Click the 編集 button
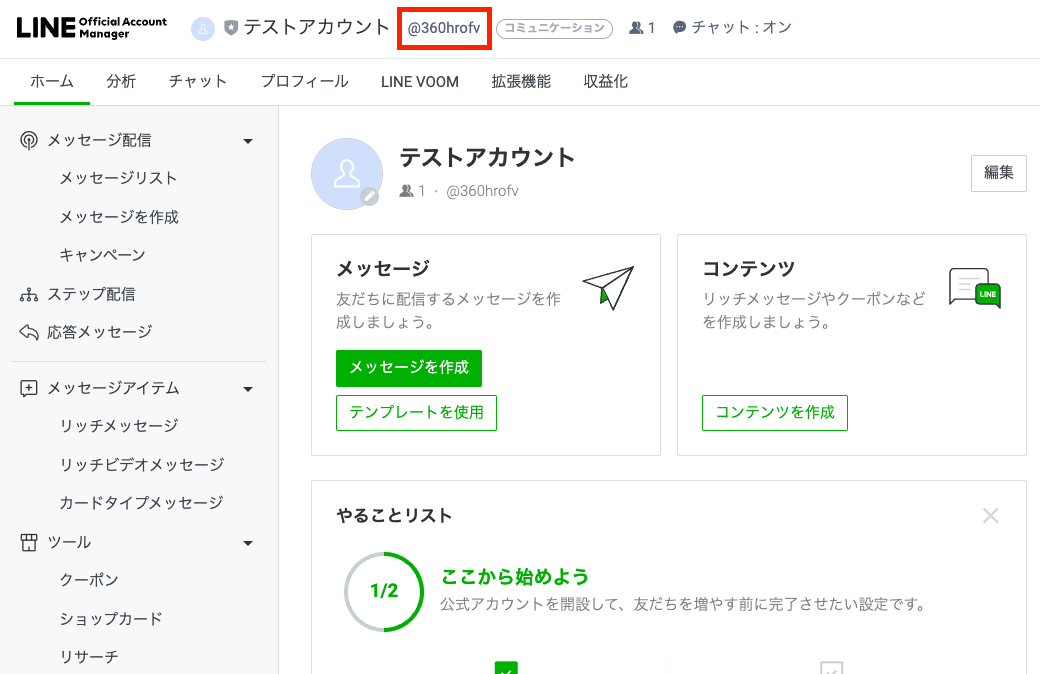The height and width of the screenshot is (674, 1040). [999, 173]
